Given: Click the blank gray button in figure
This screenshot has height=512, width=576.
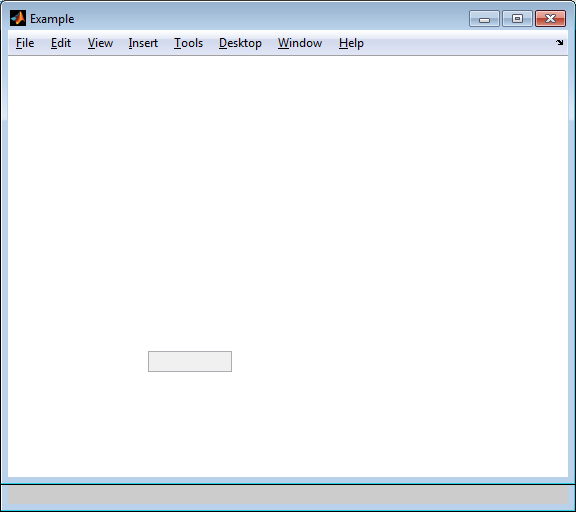Looking at the screenshot, I should [x=190, y=361].
